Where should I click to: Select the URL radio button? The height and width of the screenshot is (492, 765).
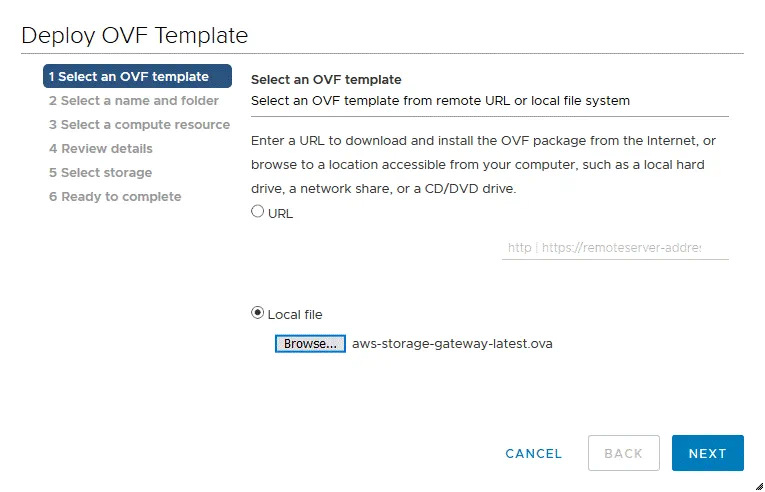click(258, 212)
